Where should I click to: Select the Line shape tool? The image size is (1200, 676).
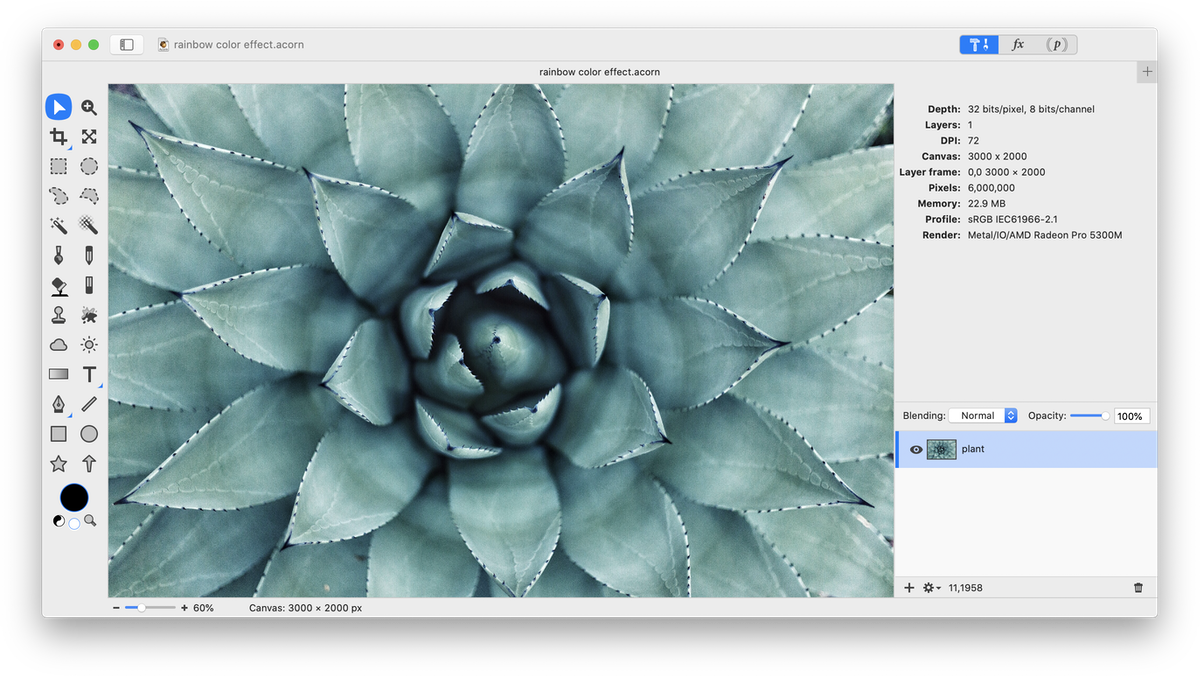coord(89,404)
